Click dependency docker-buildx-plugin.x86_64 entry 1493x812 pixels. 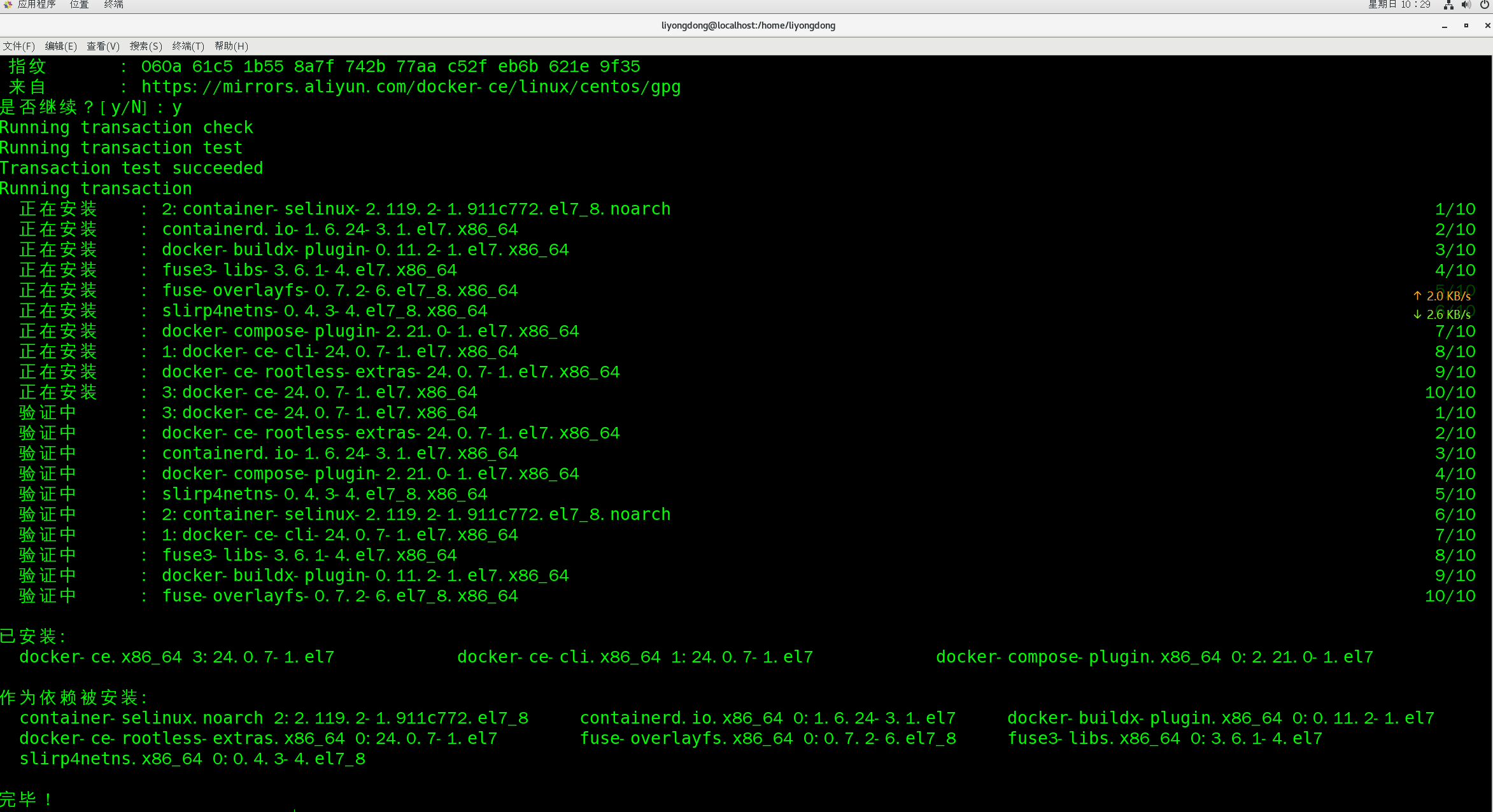tap(1221, 718)
